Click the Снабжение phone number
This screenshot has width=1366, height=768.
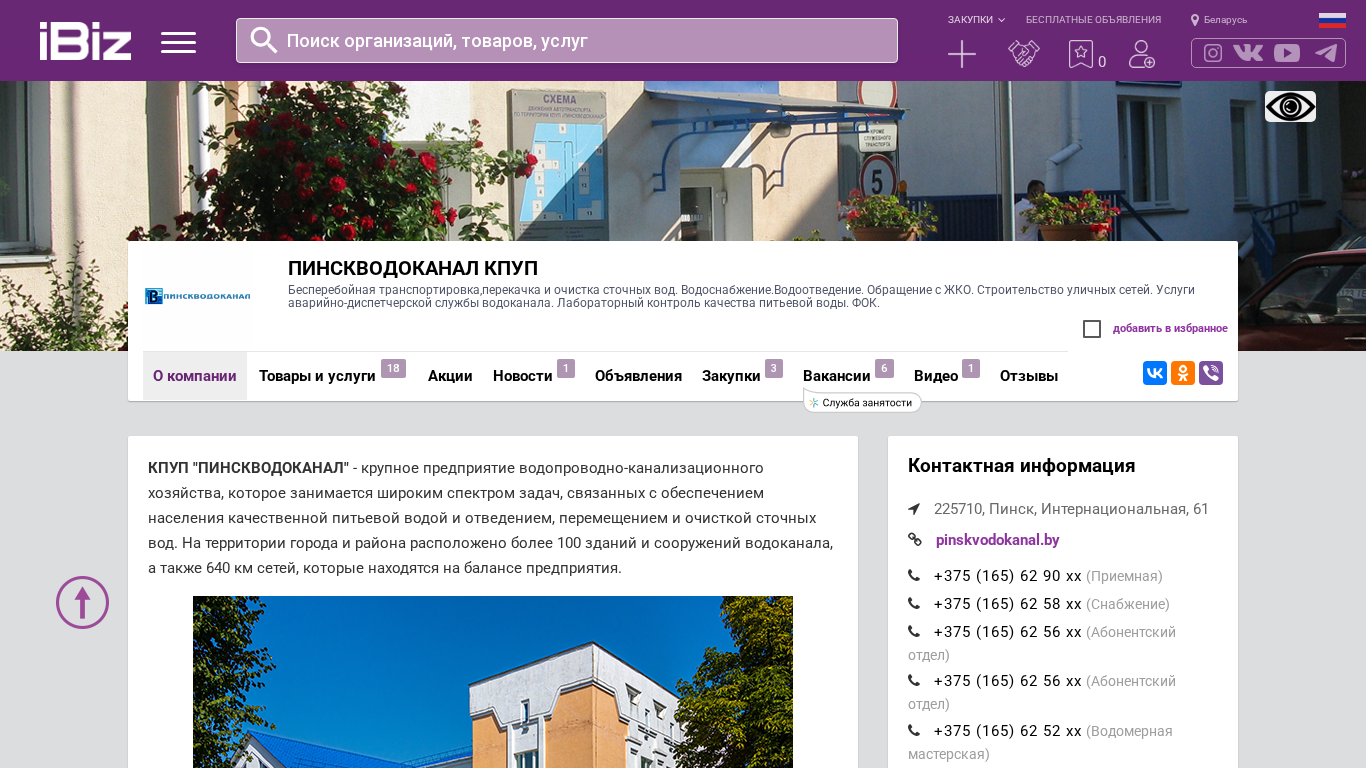click(x=1007, y=604)
